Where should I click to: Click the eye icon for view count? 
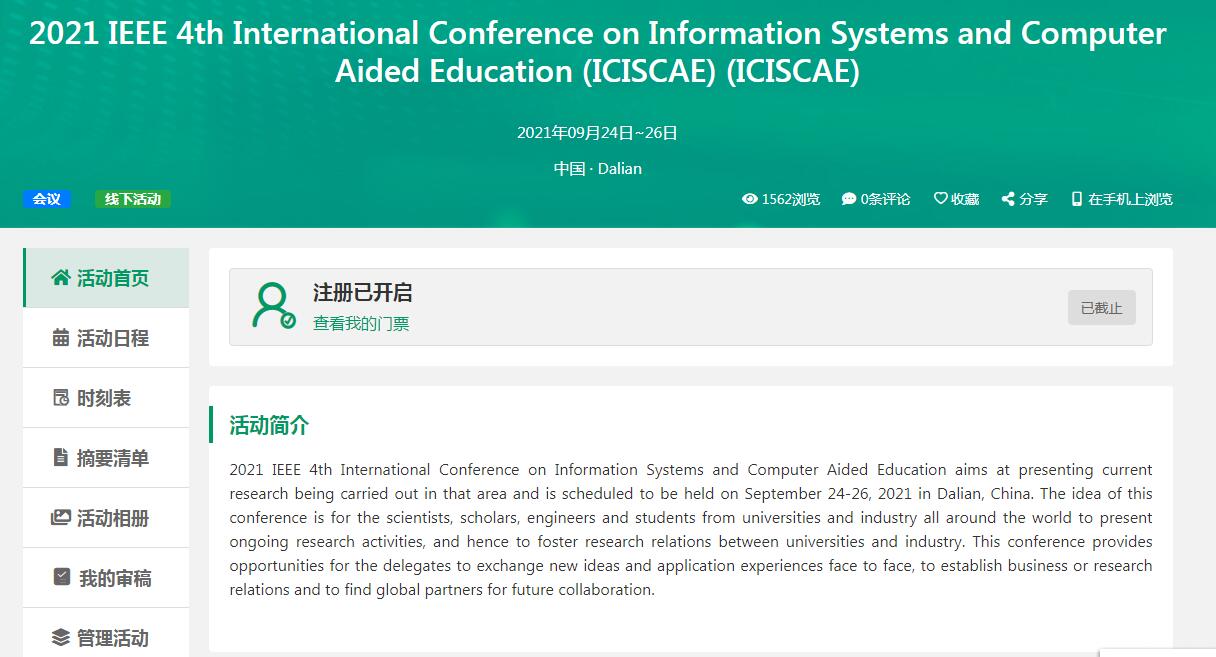point(749,199)
